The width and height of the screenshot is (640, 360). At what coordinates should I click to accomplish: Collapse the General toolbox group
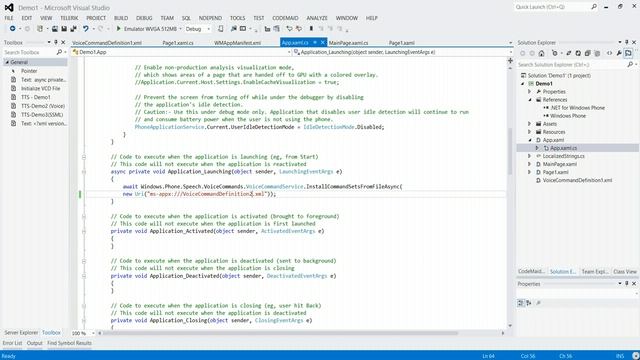[7, 62]
